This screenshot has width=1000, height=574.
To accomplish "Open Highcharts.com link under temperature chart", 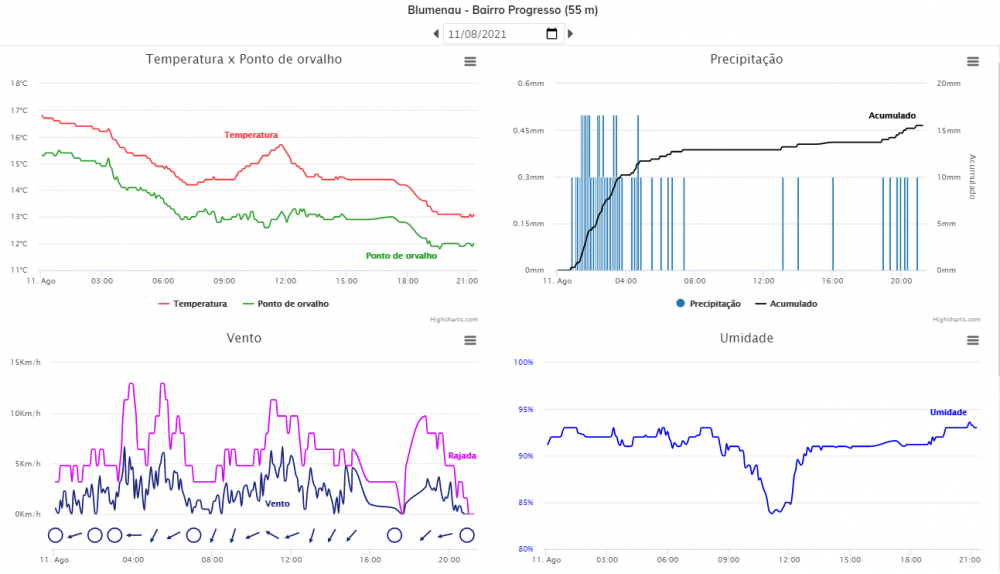I will (456, 320).
